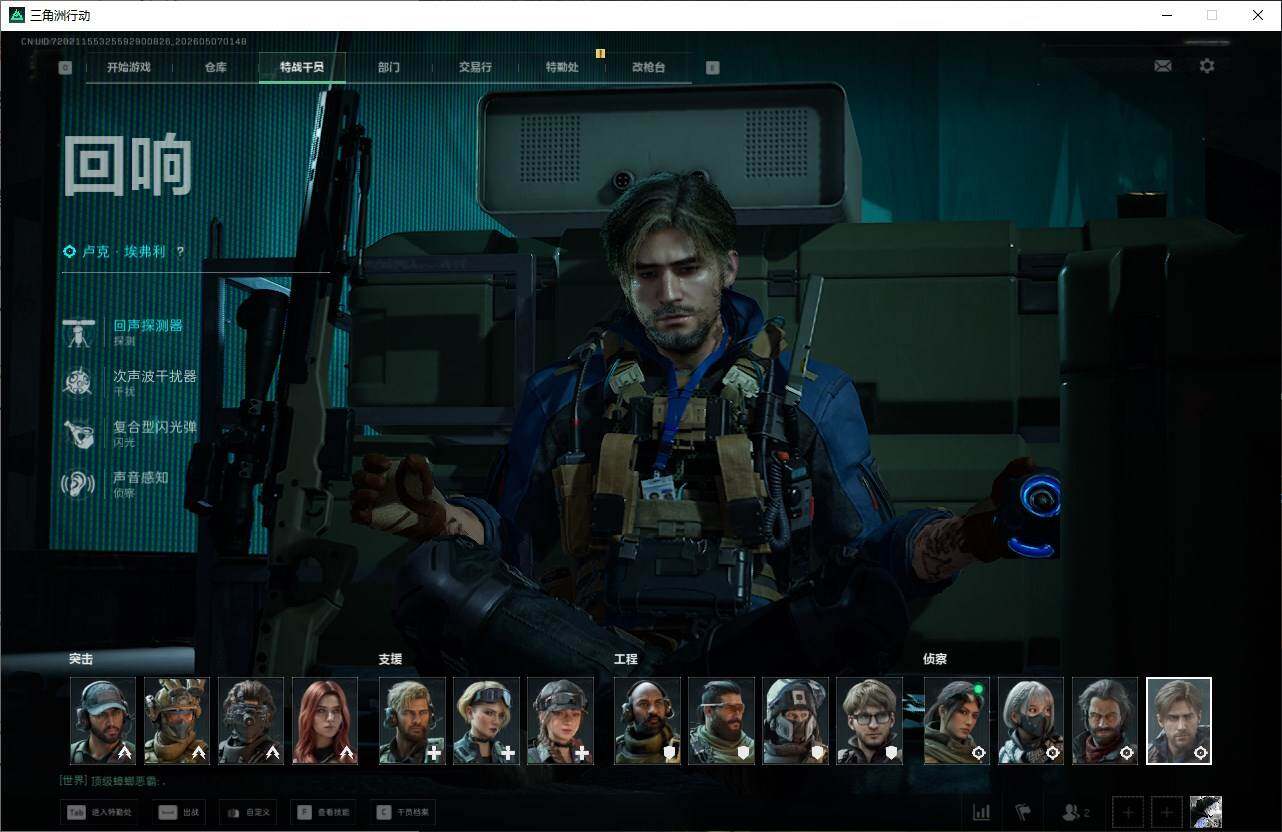
Task: Select 突击 operator wearing a baseball cap
Action: 103,721
